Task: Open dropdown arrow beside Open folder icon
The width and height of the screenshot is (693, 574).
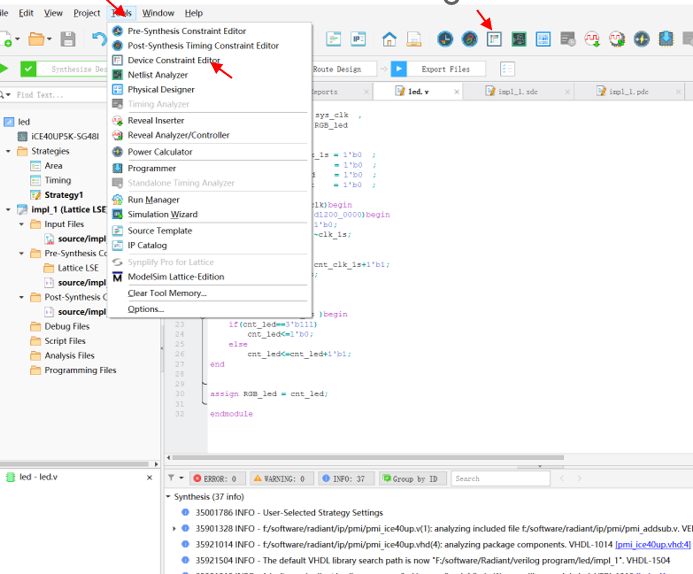Action: 50,39
